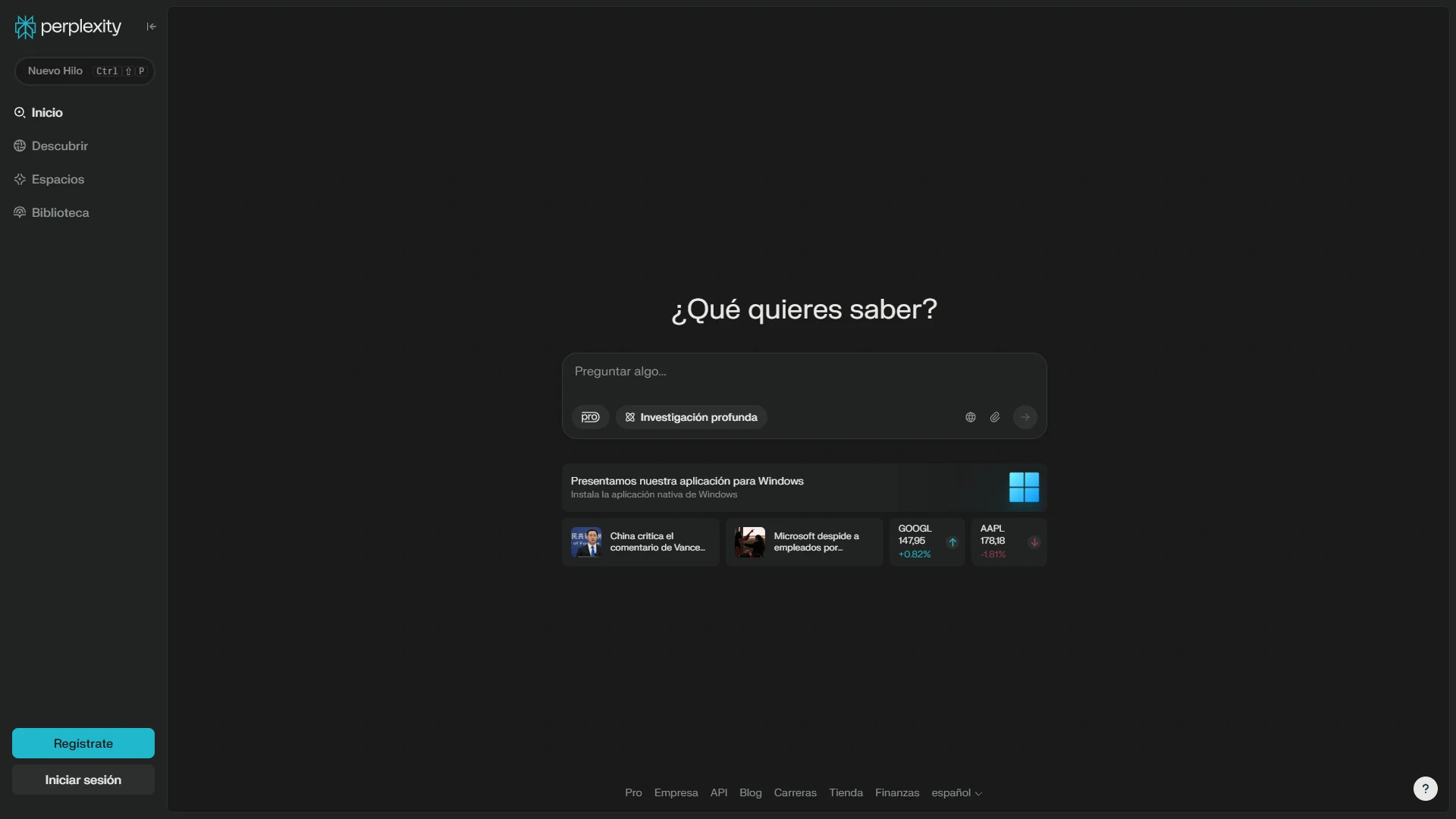Toggle Investigación profunda mode

692,417
